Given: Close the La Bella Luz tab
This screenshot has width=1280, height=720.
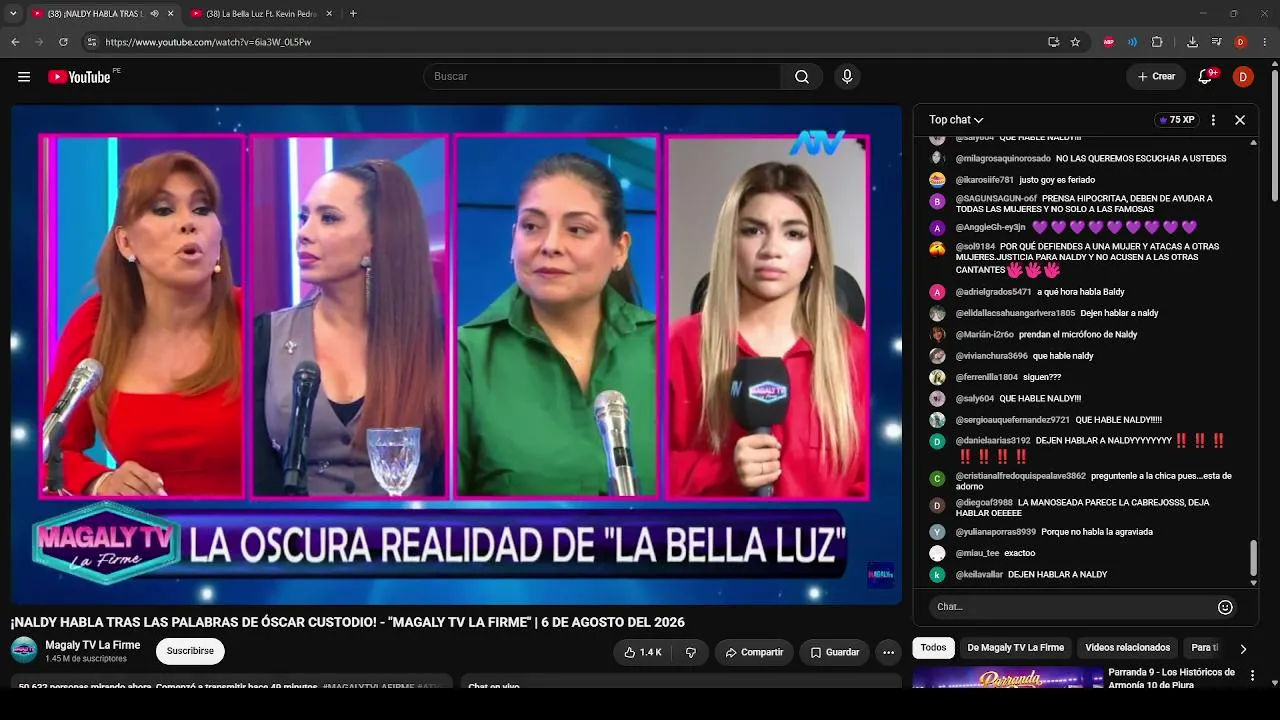Looking at the screenshot, I should [x=330, y=14].
